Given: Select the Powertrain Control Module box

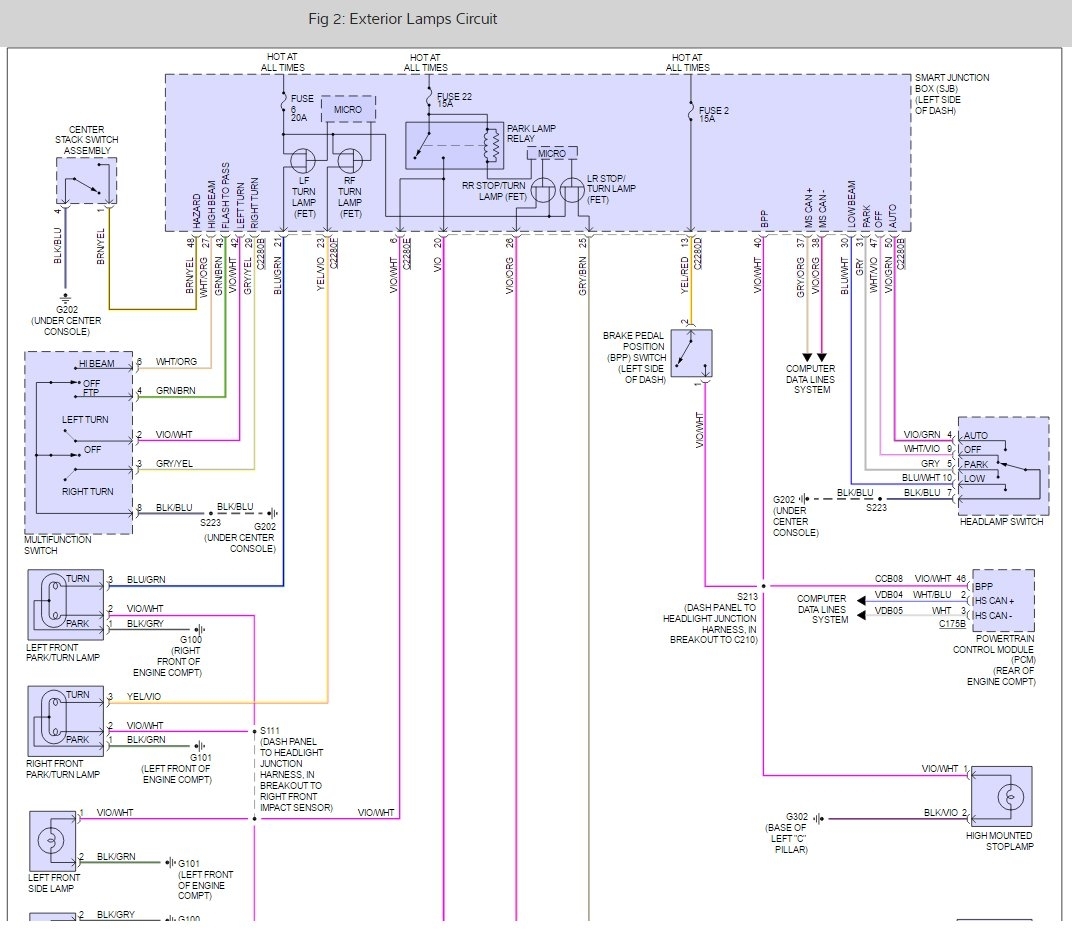Looking at the screenshot, I should (x=1002, y=600).
